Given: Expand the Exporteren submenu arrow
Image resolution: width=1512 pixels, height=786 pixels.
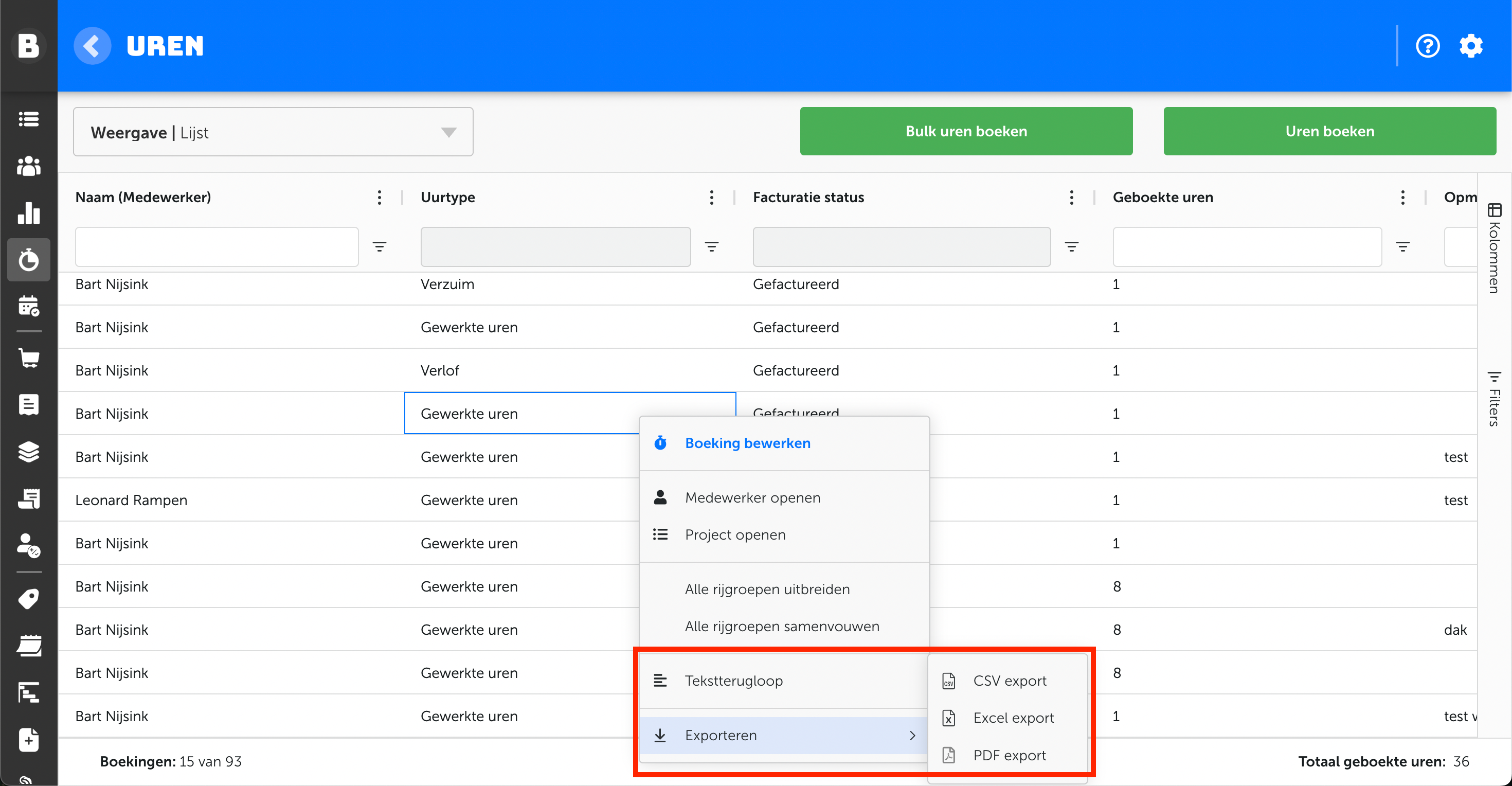Looking at the screenshot, I should point(912,736).
